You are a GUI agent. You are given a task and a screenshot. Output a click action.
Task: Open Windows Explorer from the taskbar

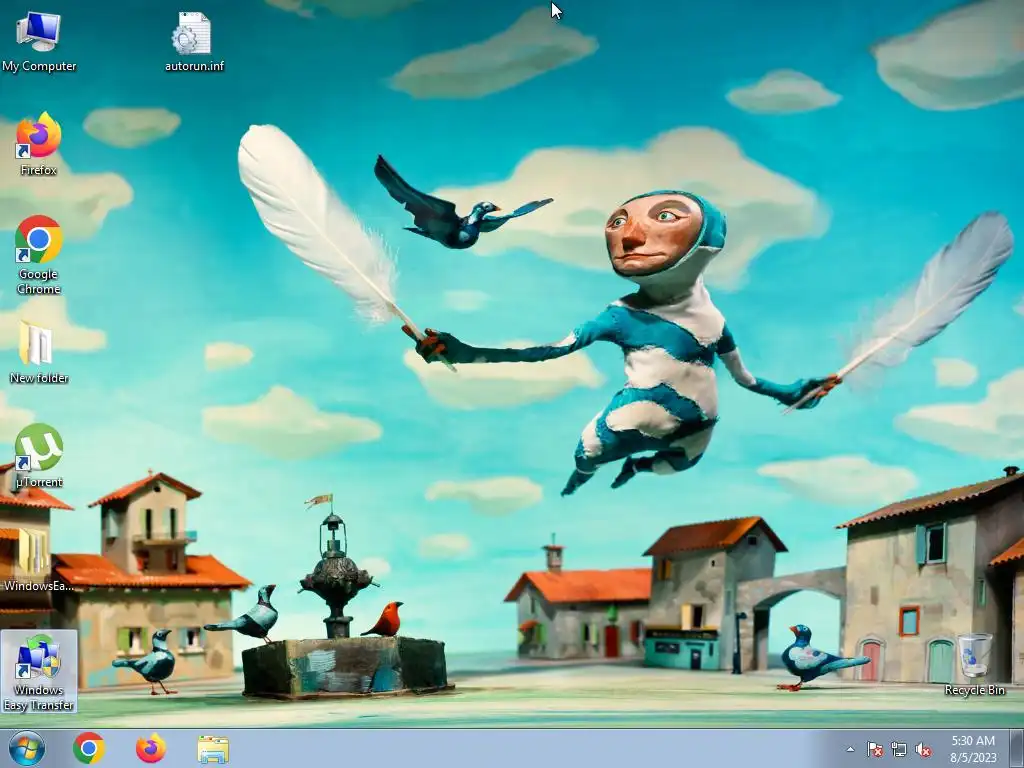213,749
